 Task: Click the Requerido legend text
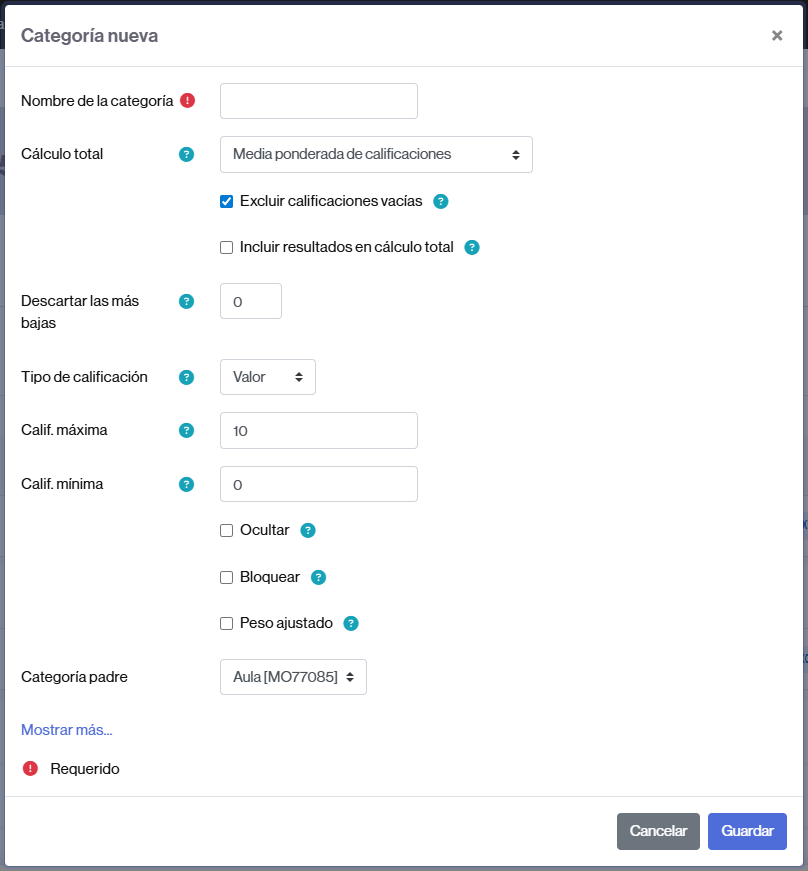[85, 769]
